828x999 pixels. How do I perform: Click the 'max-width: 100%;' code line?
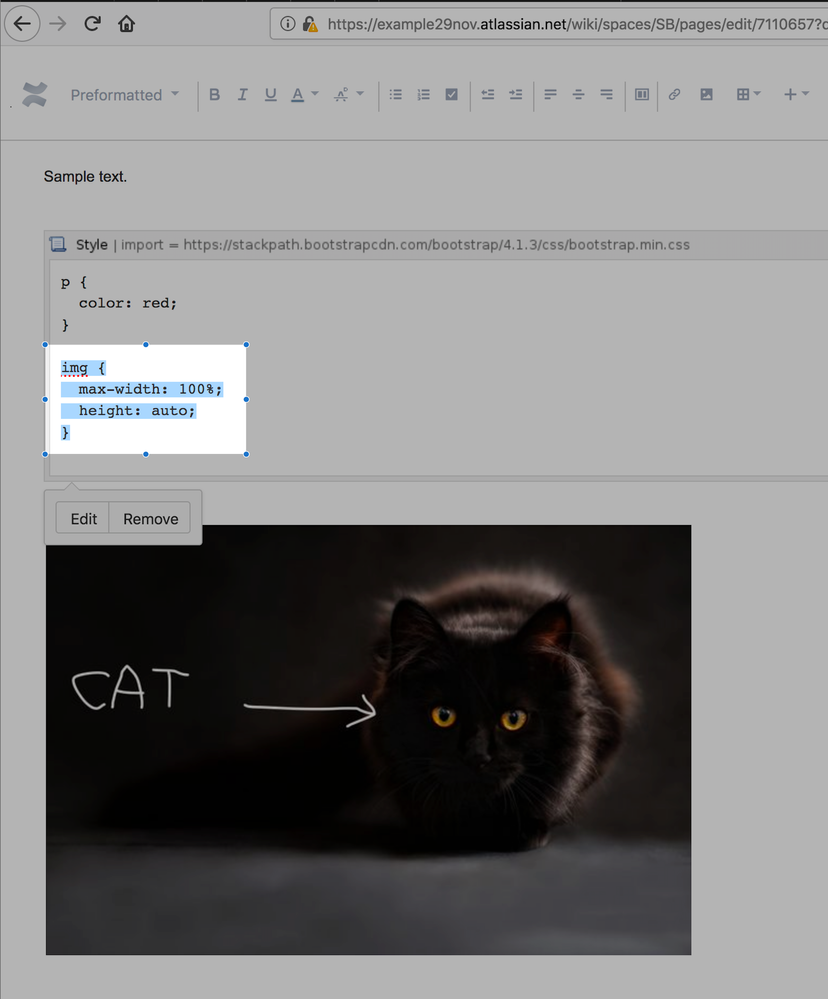point(150,389)
